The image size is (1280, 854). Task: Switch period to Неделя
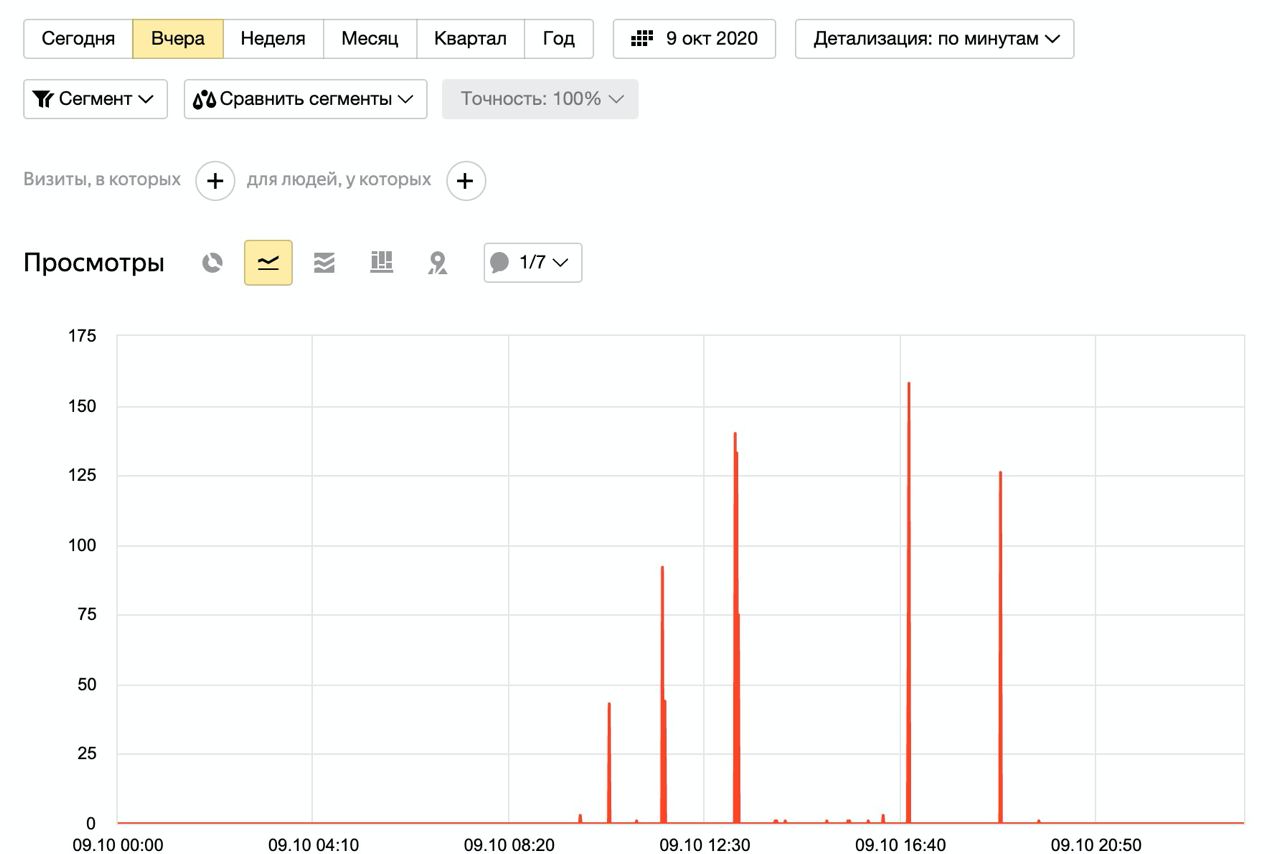[273, 39]
